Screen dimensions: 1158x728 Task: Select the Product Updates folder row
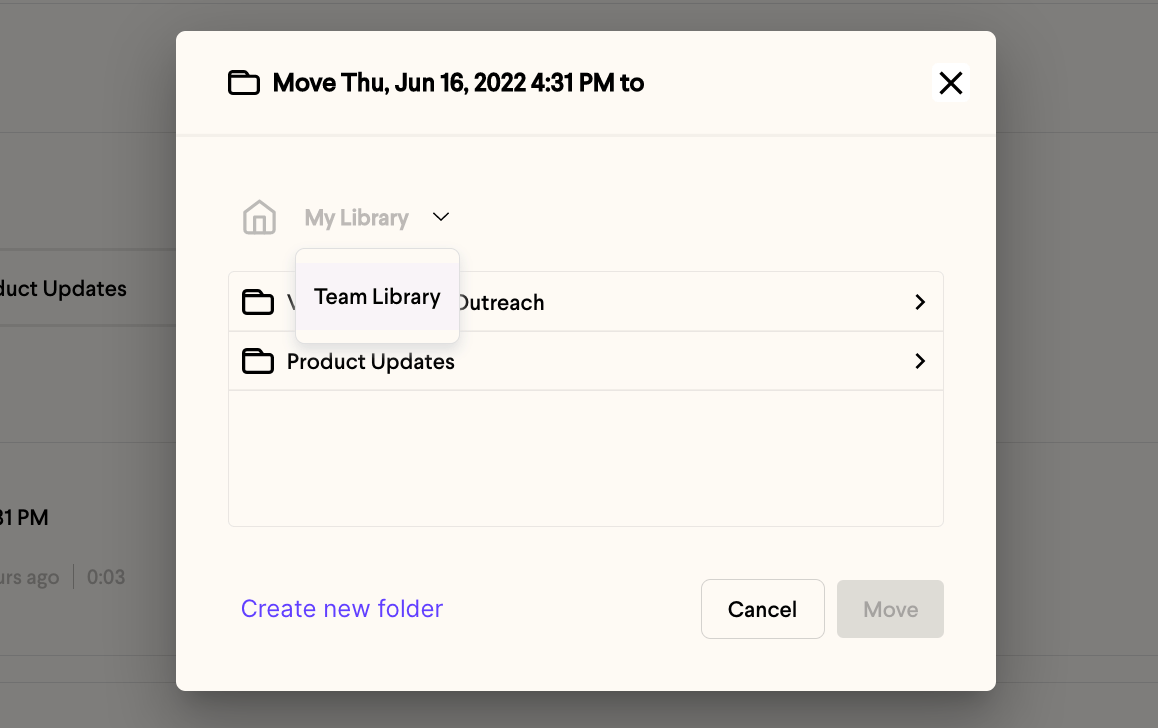[x=586, y=361]
